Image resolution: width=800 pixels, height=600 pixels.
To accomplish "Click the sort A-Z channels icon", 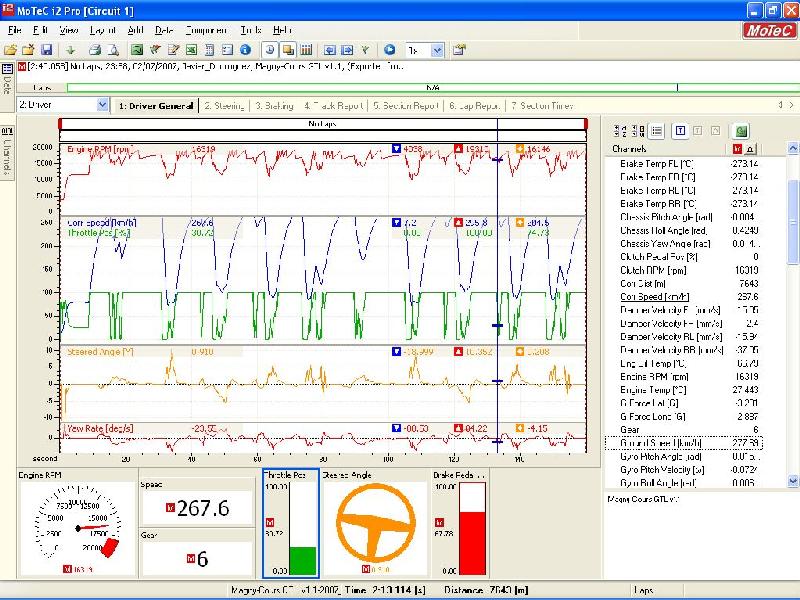I will (x=620, y=131).
